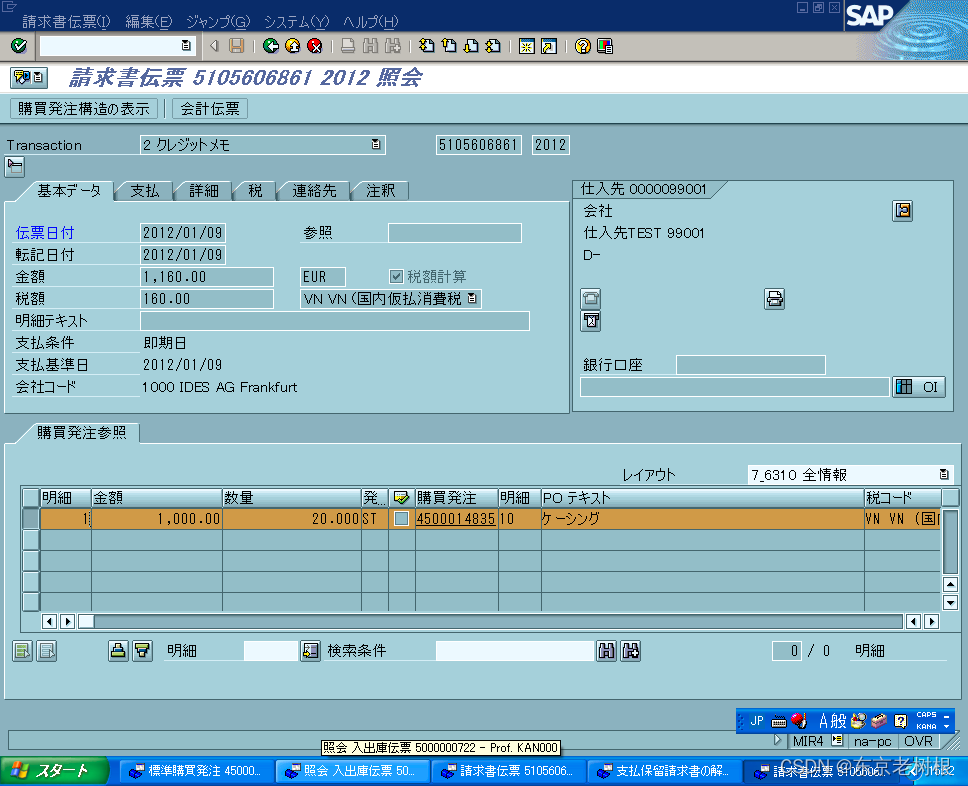Screen dimensions: 968x786
Task: Open the Transaction dropdown showing クレジットメモ
Action: (x=378, y=144)
